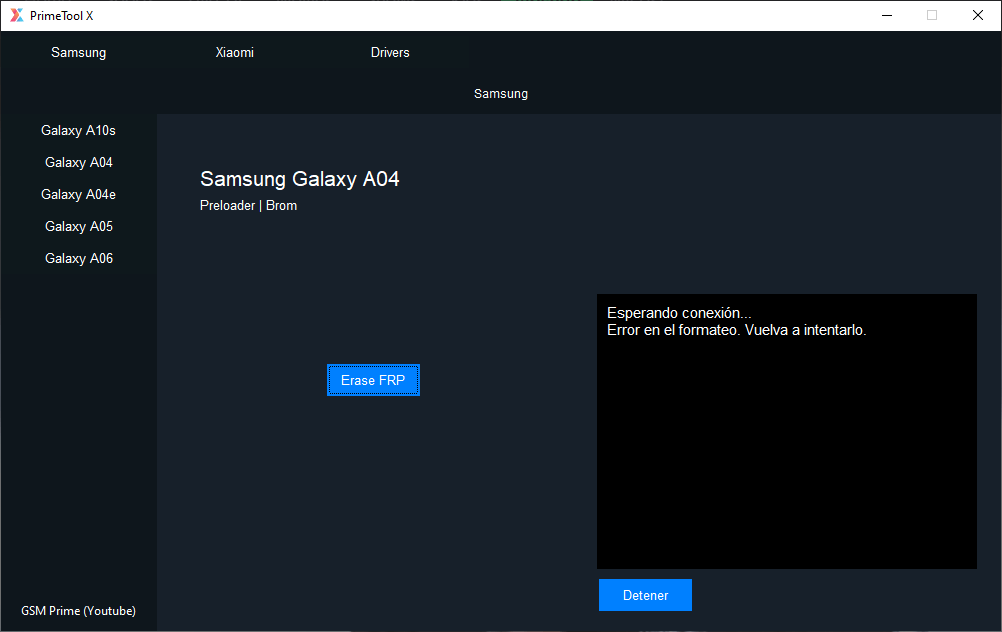This screenshot has height=632, width=1002.
Task: Click the window maximize button
Action: [932, 15]
